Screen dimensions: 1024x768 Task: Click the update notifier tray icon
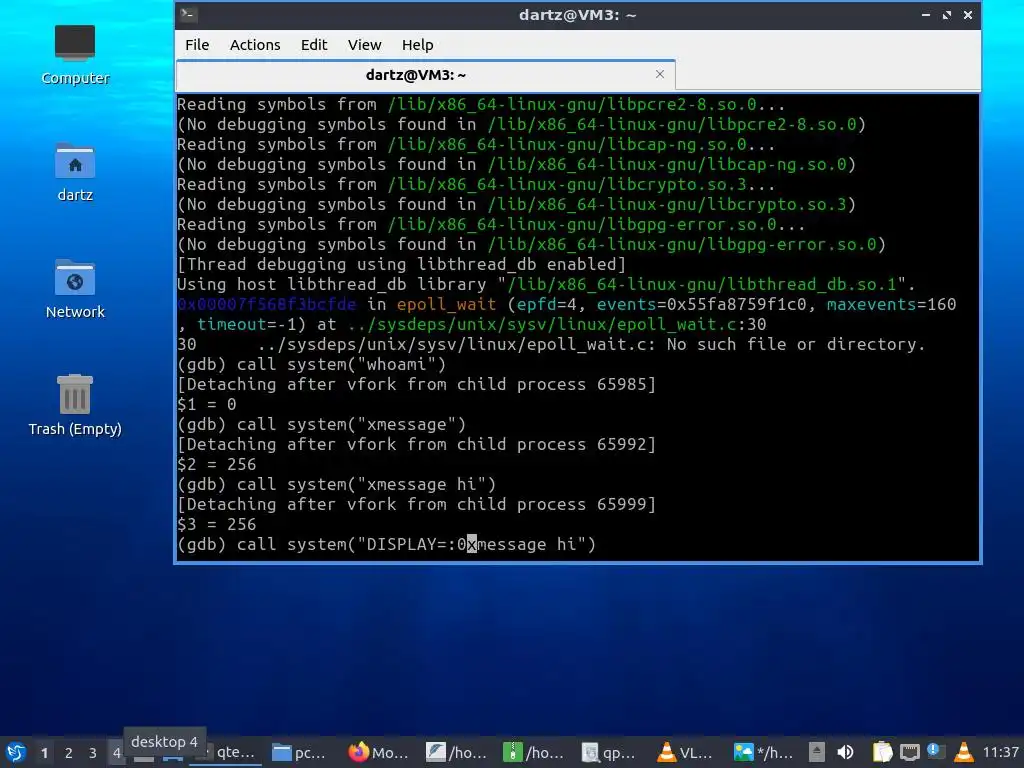click(936, 752)
